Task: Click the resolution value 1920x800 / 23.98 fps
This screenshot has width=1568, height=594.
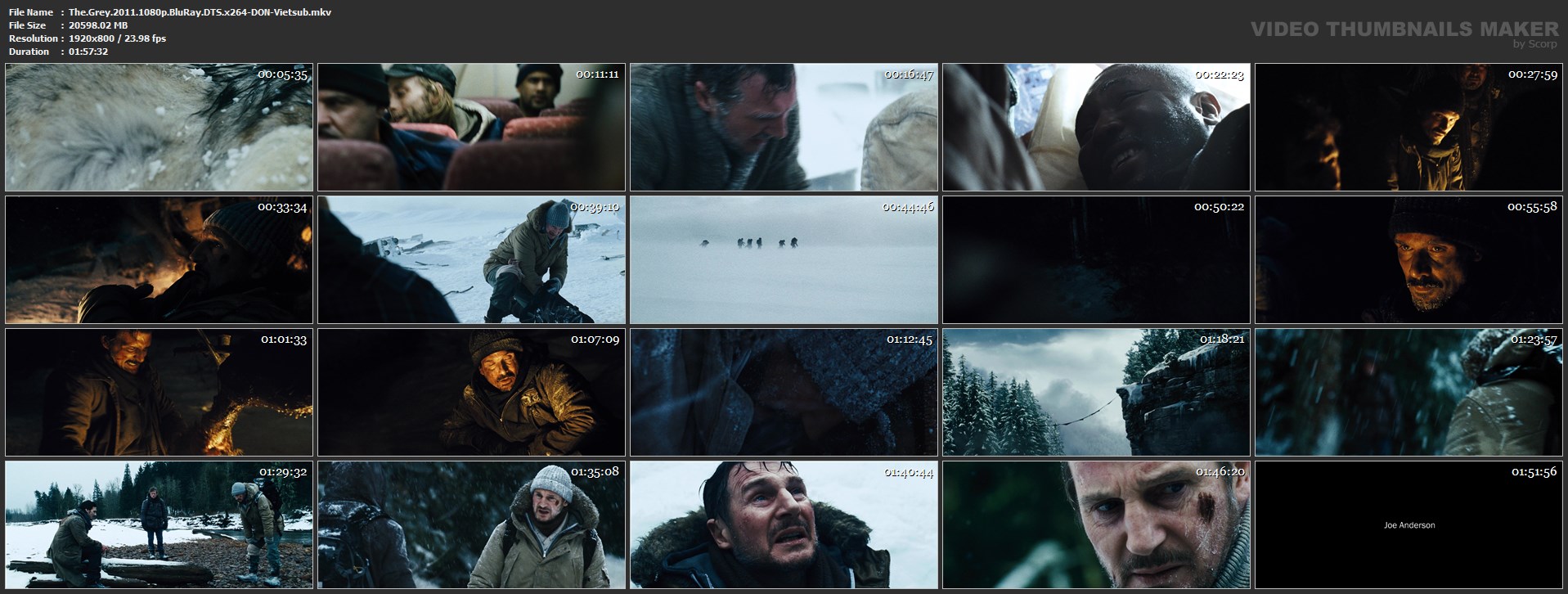Action: coord(117,38)
